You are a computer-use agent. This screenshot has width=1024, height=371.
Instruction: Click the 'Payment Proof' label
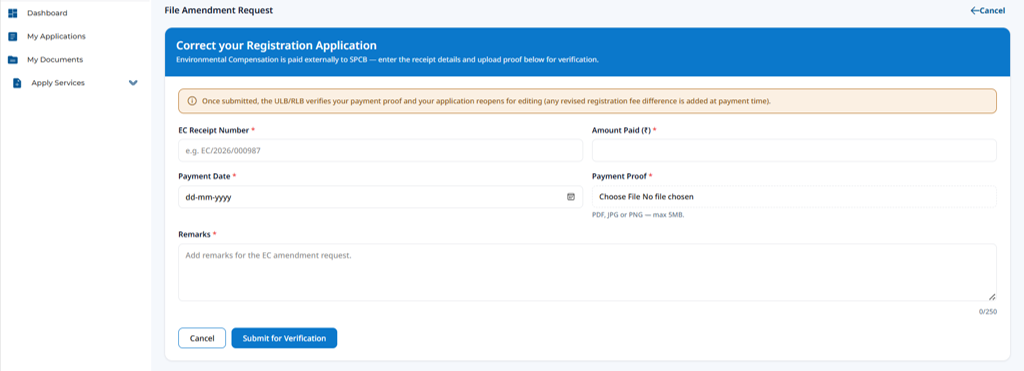click(619, 176)
